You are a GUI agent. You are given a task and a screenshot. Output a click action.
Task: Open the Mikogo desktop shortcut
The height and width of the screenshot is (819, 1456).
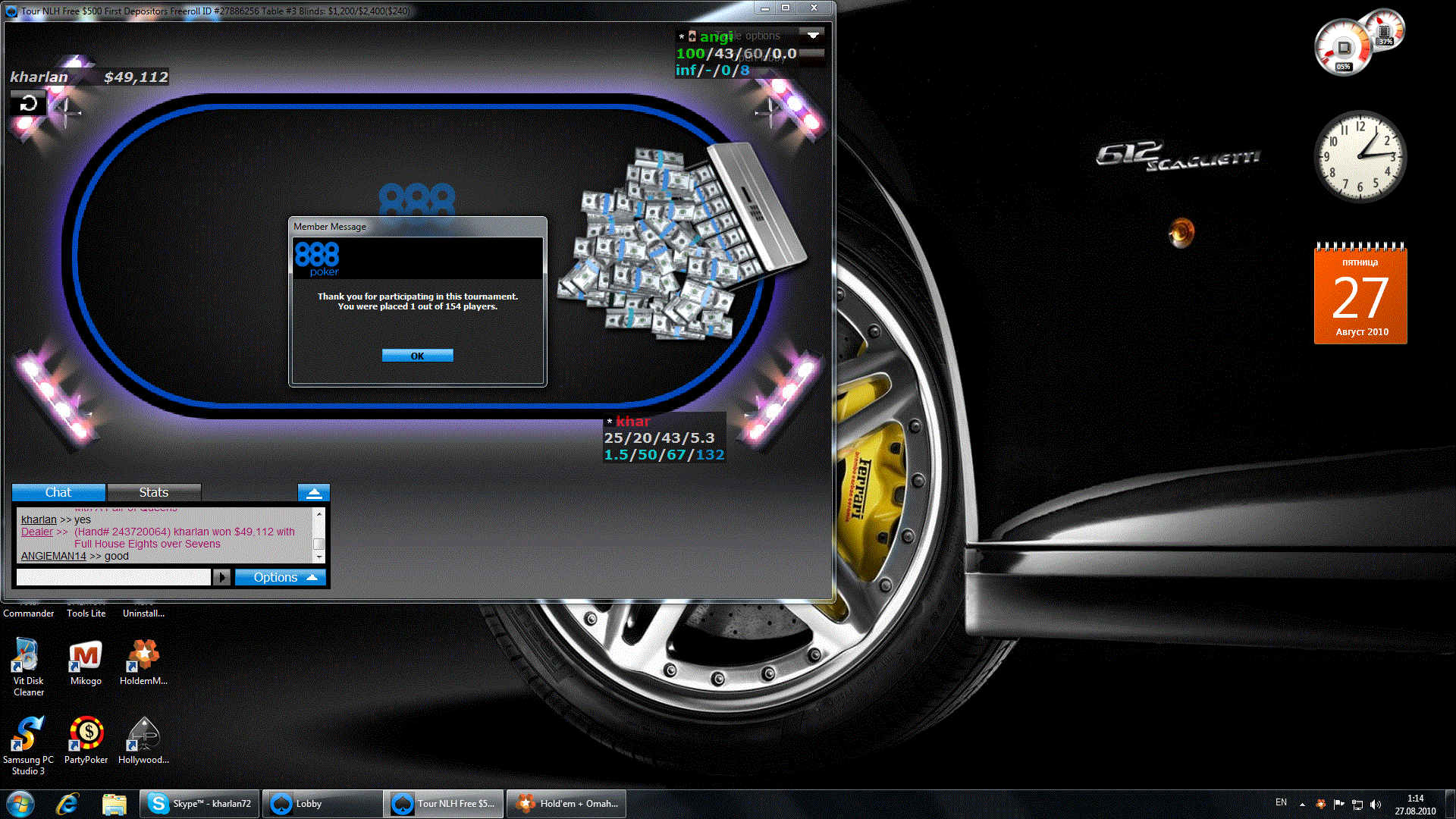pos(86,656)
